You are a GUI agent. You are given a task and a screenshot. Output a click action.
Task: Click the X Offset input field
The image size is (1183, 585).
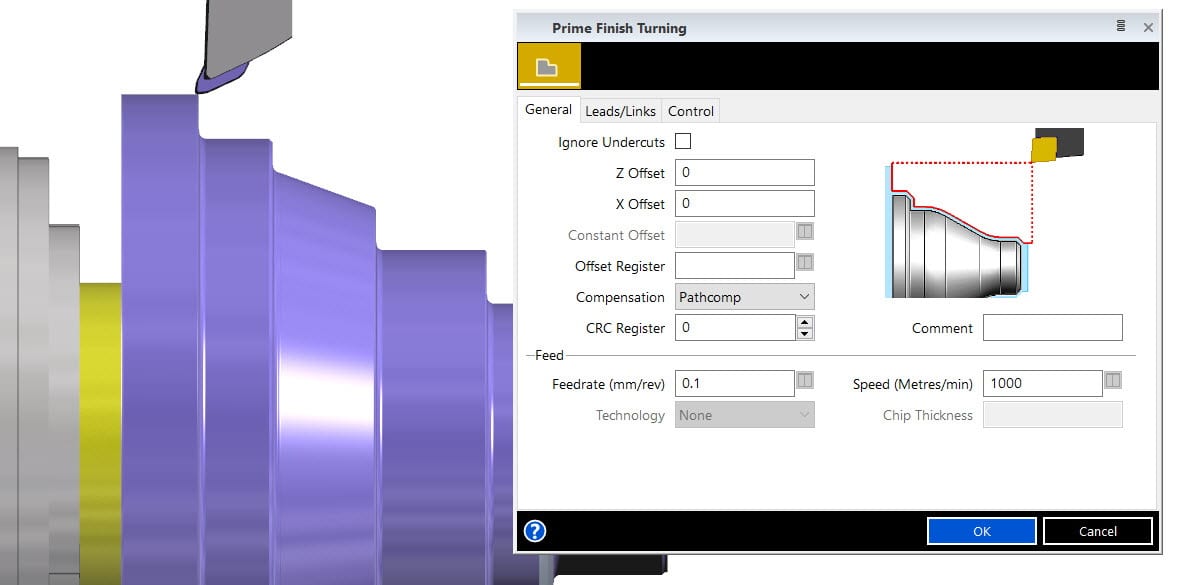[x=745, y=204]
